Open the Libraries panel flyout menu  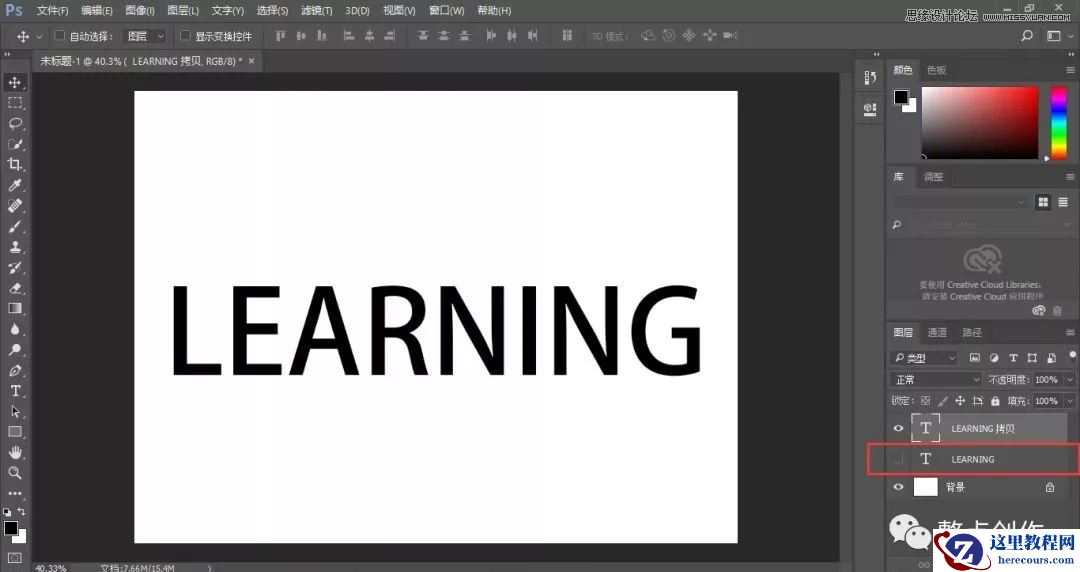click(1070, 177)
